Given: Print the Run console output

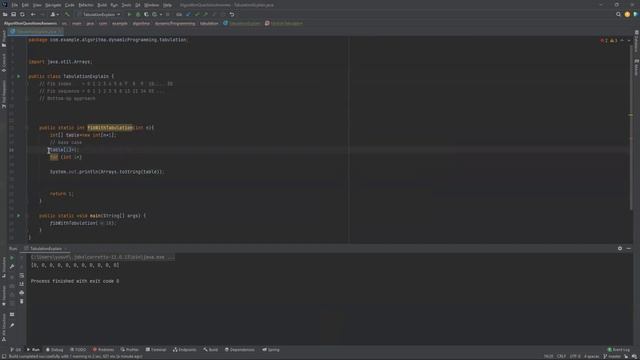Looking at the screenshot, I should click(22, 293).
